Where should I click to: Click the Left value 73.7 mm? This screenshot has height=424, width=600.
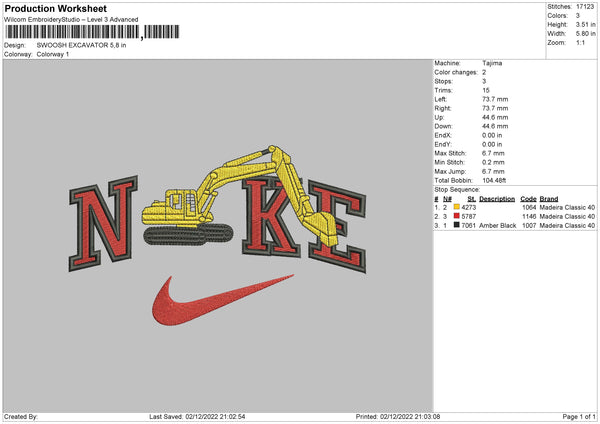495,99
